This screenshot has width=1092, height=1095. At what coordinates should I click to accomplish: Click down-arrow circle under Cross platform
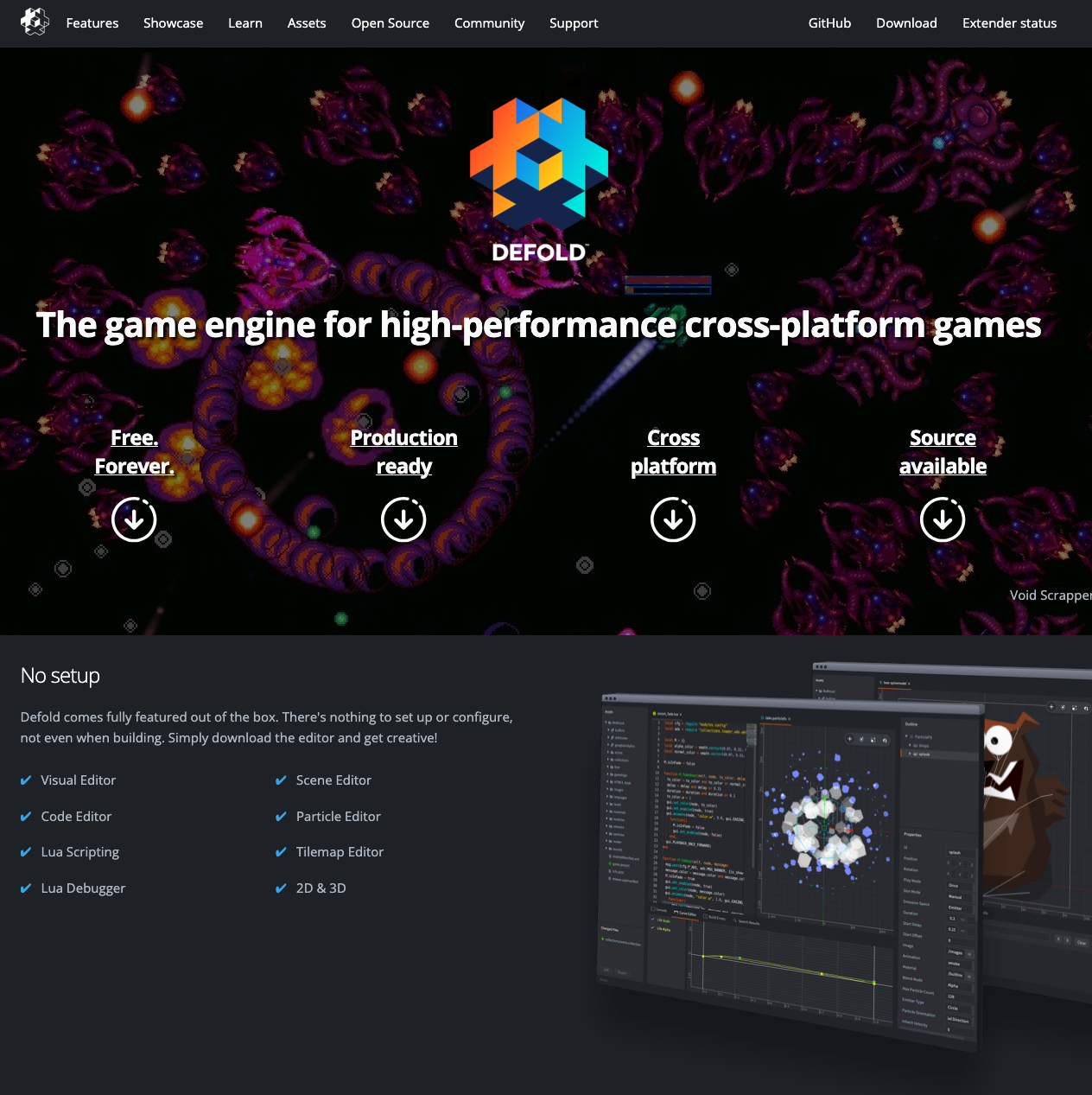click(x=673, y=519)
